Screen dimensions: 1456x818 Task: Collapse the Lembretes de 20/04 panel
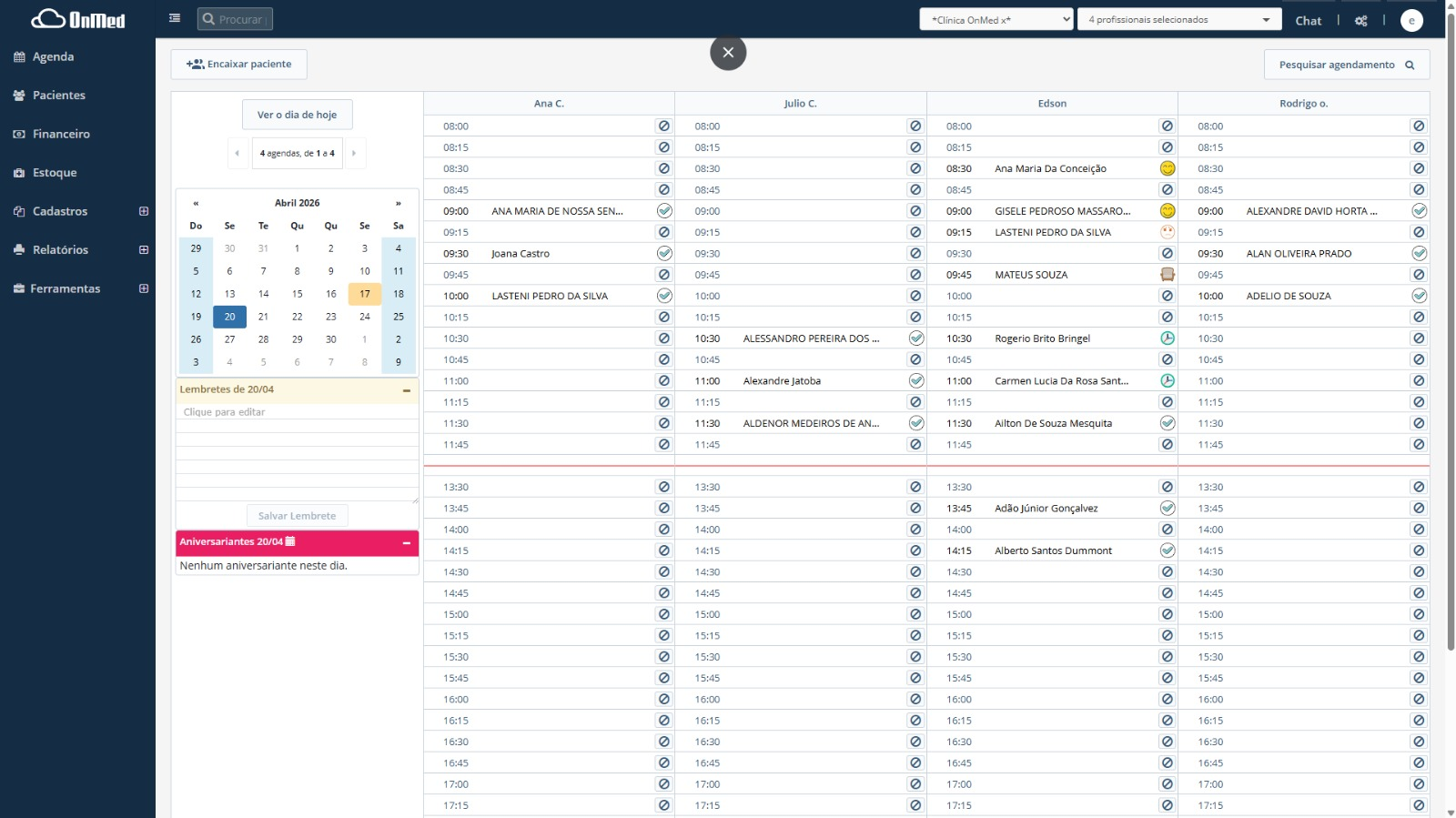[407, 390]
